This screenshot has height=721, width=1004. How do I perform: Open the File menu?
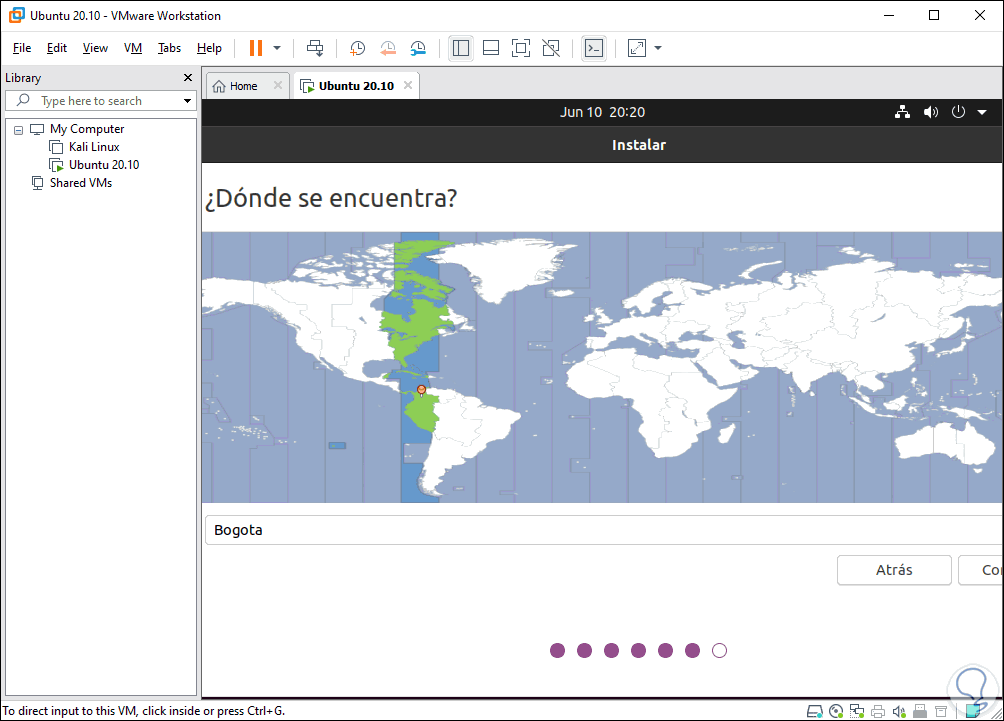[x=22, y=48]
